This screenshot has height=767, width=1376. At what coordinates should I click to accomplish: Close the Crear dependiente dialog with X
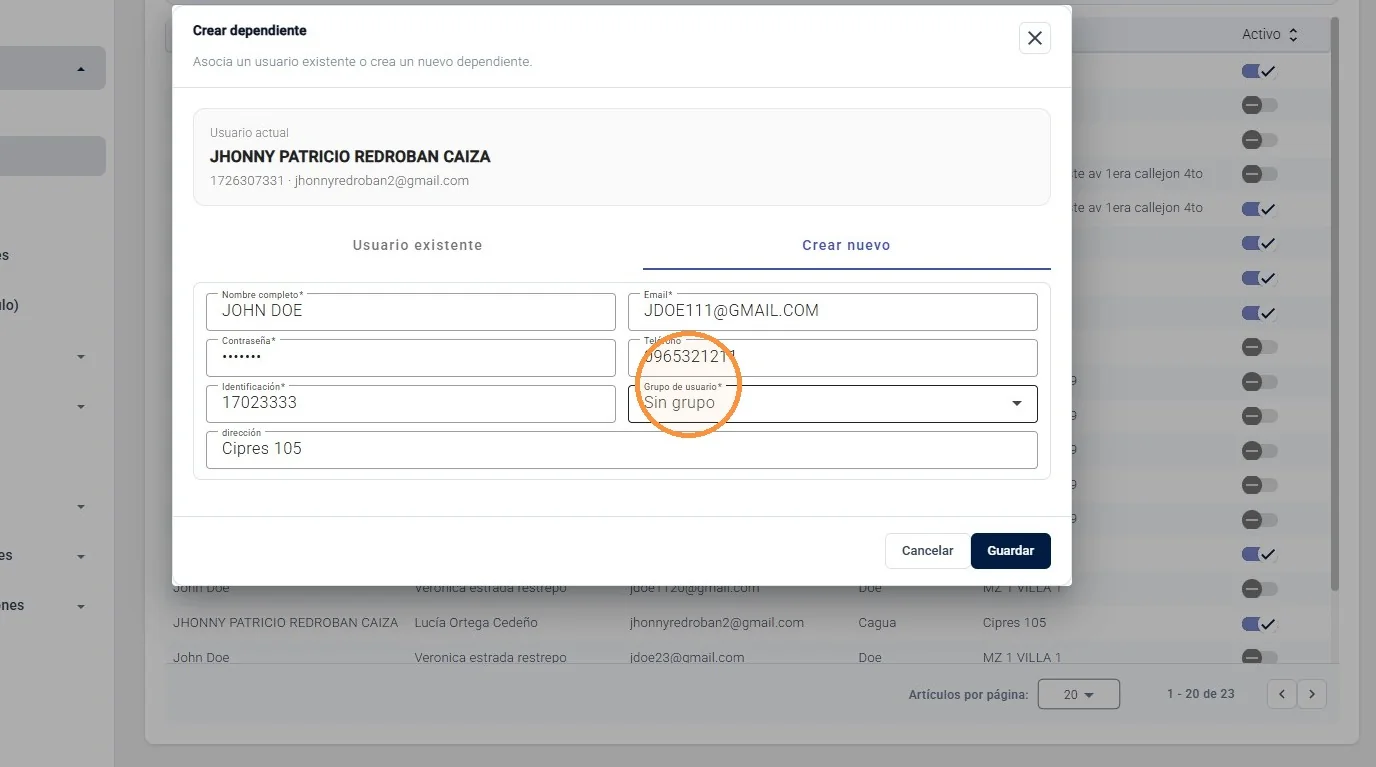[x=1035, y=38]
